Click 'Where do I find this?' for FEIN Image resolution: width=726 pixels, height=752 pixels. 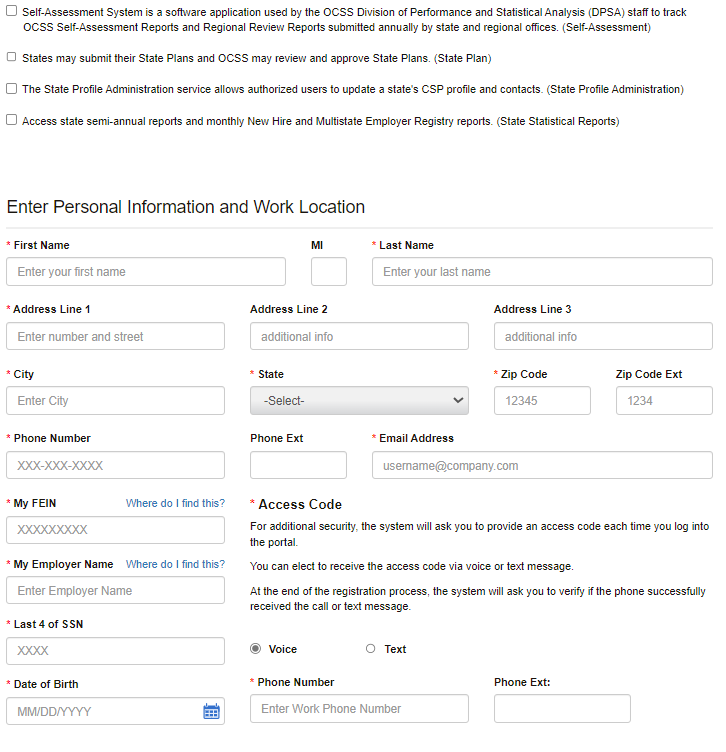click(175, 503)
